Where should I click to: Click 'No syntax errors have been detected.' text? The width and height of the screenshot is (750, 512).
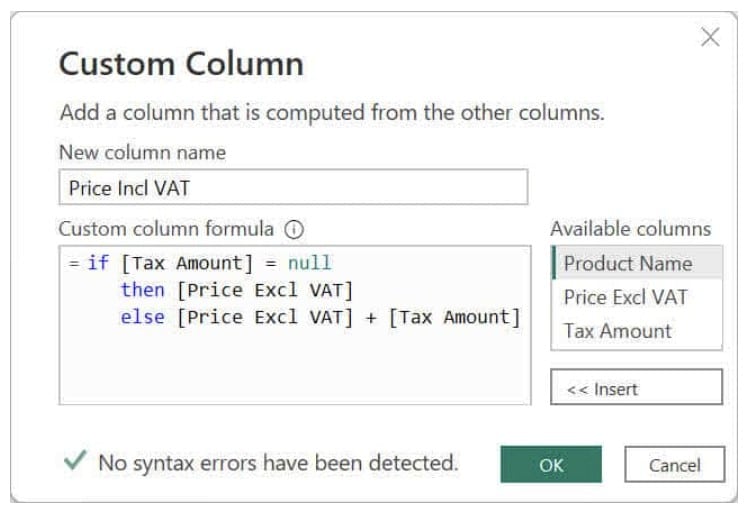coord(278,463)
